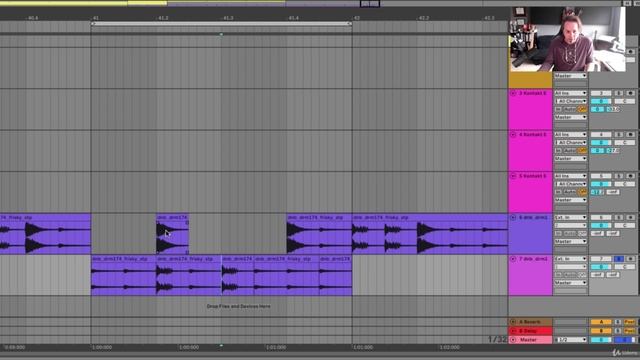Image resolution: width=640 pixels, height=360 pixels.
Task: Toggle track activator on 7 dnb_drm2
Action: (601, 259)
